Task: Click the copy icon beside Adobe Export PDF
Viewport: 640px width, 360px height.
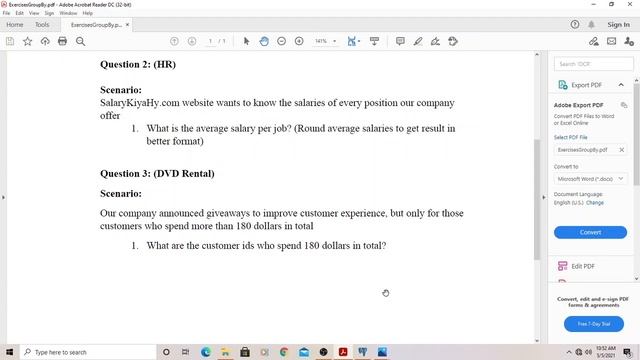Action: [x=624, y=105]
